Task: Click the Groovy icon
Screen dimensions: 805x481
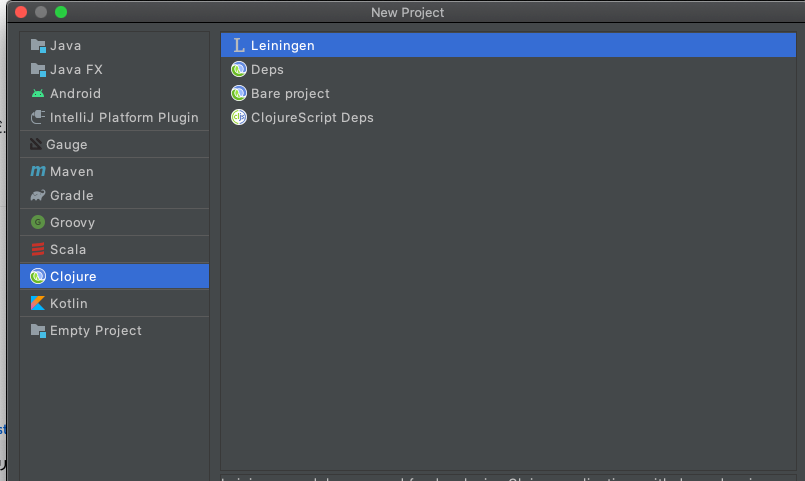Action: click(x=38, y=222)
